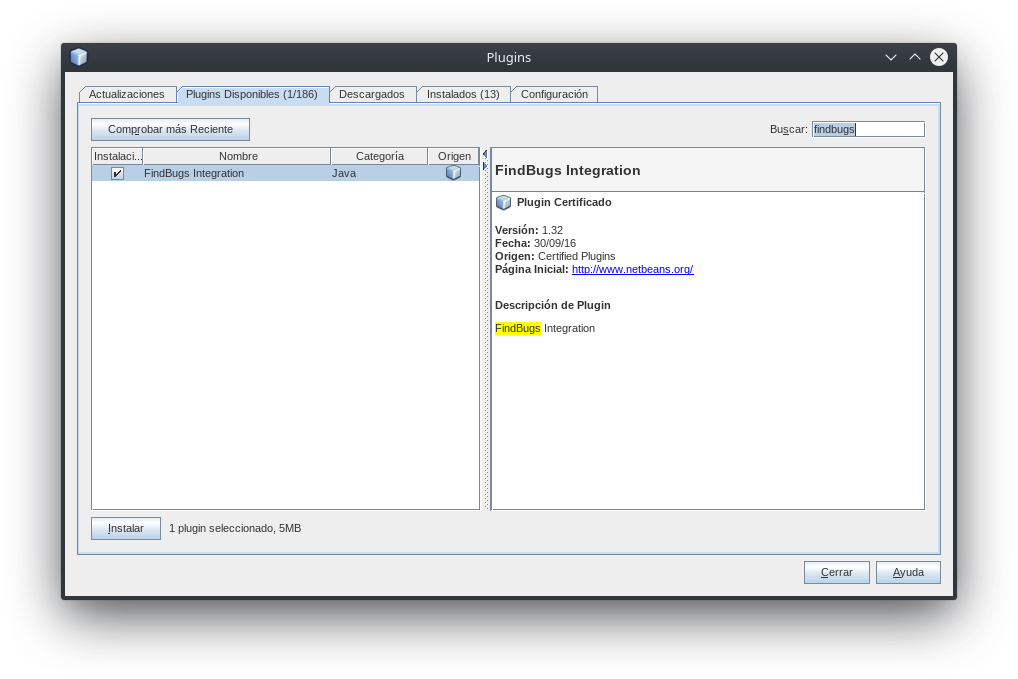
Task: Focus the Buscar search field
Action: [x=868, y=129]
